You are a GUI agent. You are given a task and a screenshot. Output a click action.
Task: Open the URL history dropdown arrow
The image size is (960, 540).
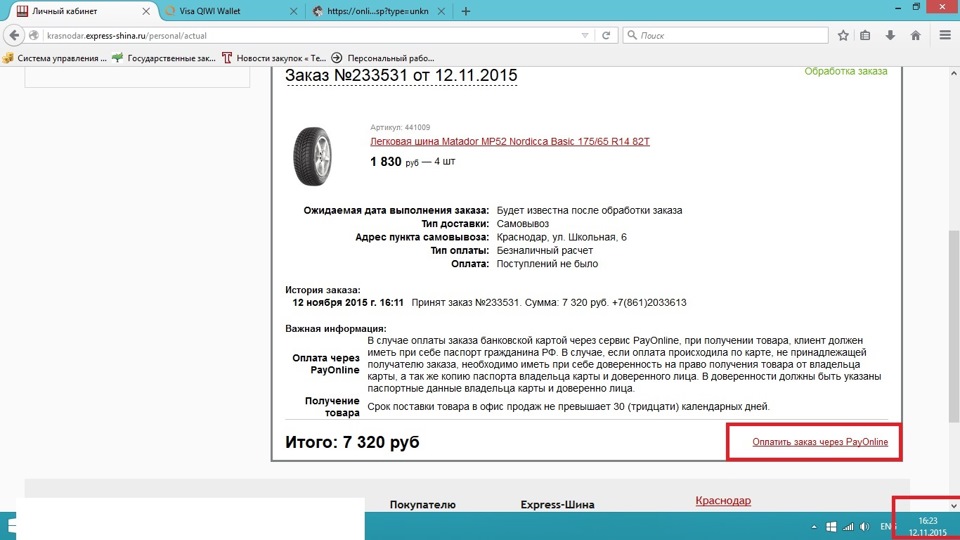tap(585, 36)
